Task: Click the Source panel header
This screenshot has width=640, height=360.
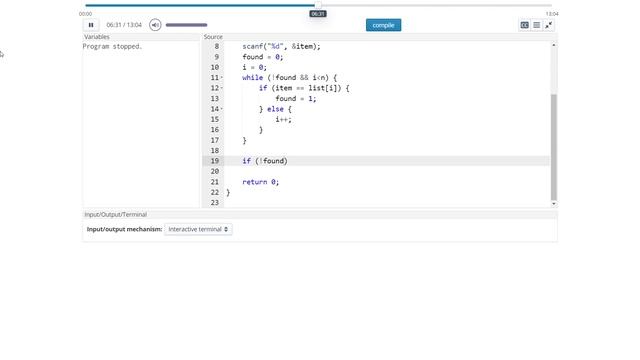Action: [x=380, y=37]
